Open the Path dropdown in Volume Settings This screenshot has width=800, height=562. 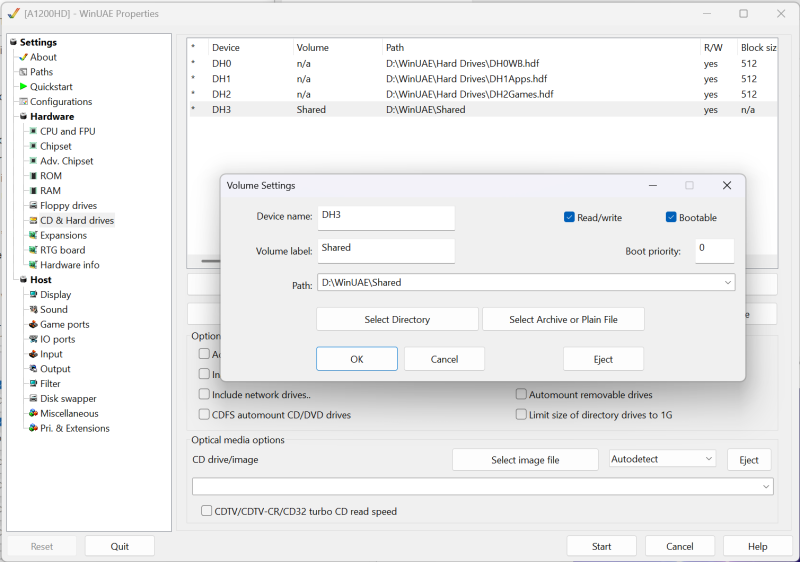click(x=728, y=283)
